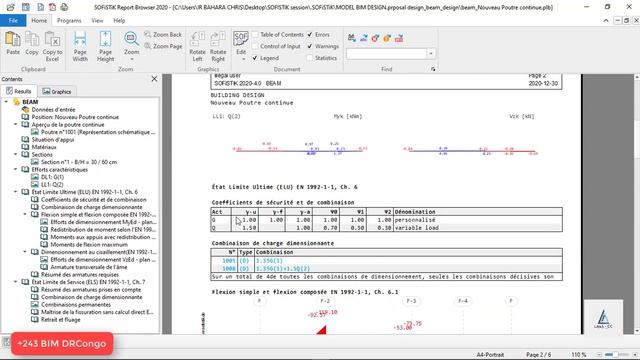The height and width of the screenshot is (360, 640).
Task: Switch to the Home ribbon tab
Action: (x=39, y=20)
